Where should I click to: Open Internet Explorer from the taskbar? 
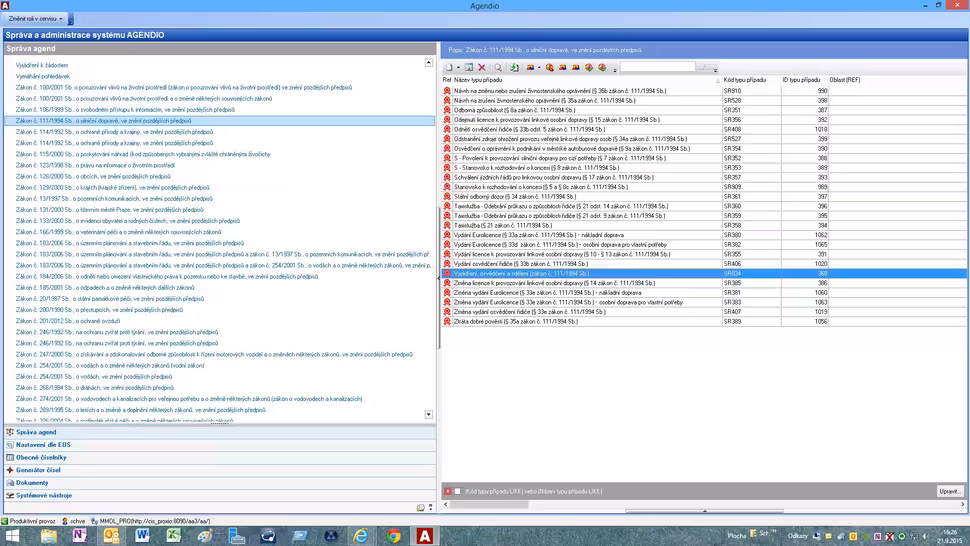[361, 536]
